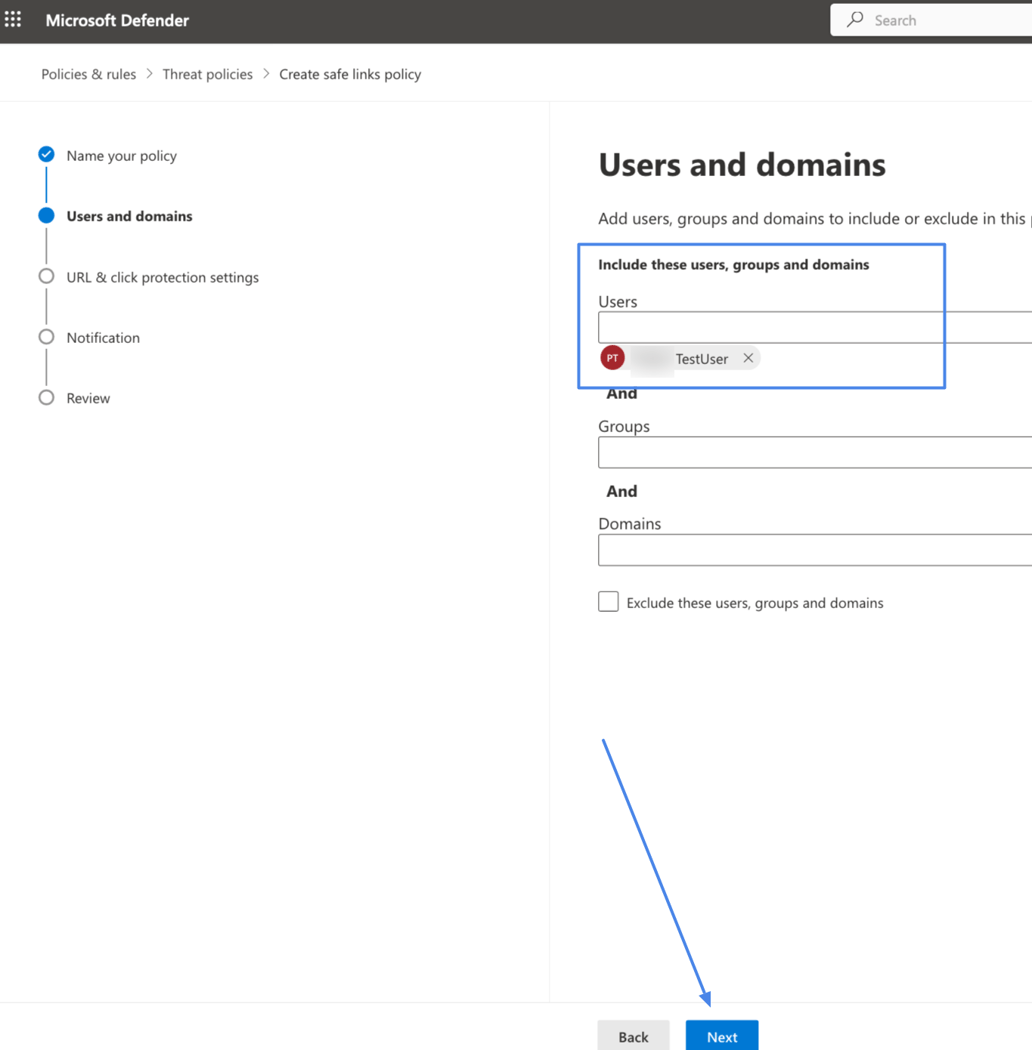Navigate to Threat policies breadcrumb

(207, 73)
